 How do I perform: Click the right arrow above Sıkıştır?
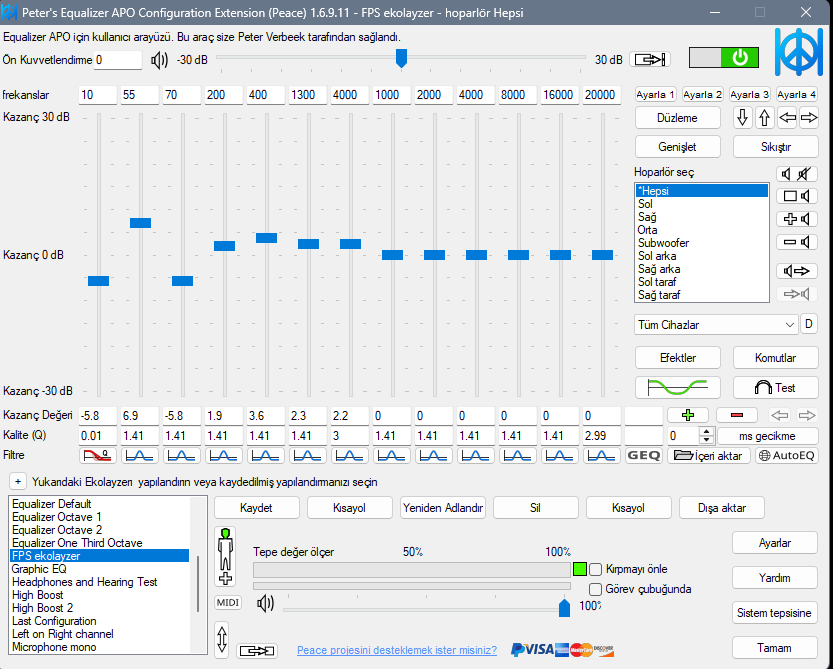(x=809, y=117)
